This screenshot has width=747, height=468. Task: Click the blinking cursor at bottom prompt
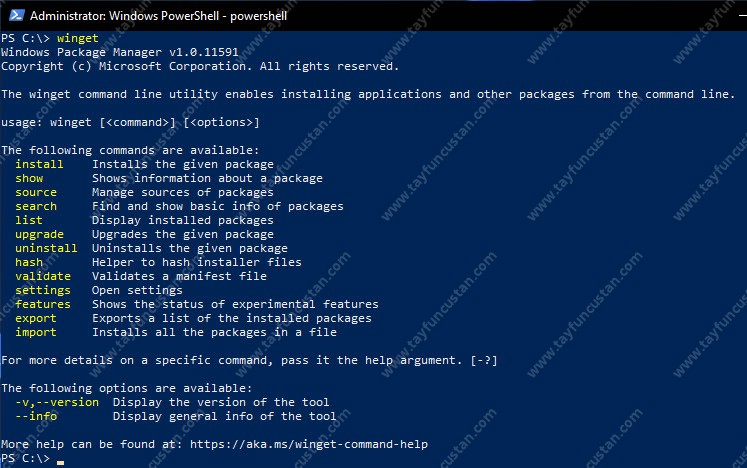(x=60, y=462)
